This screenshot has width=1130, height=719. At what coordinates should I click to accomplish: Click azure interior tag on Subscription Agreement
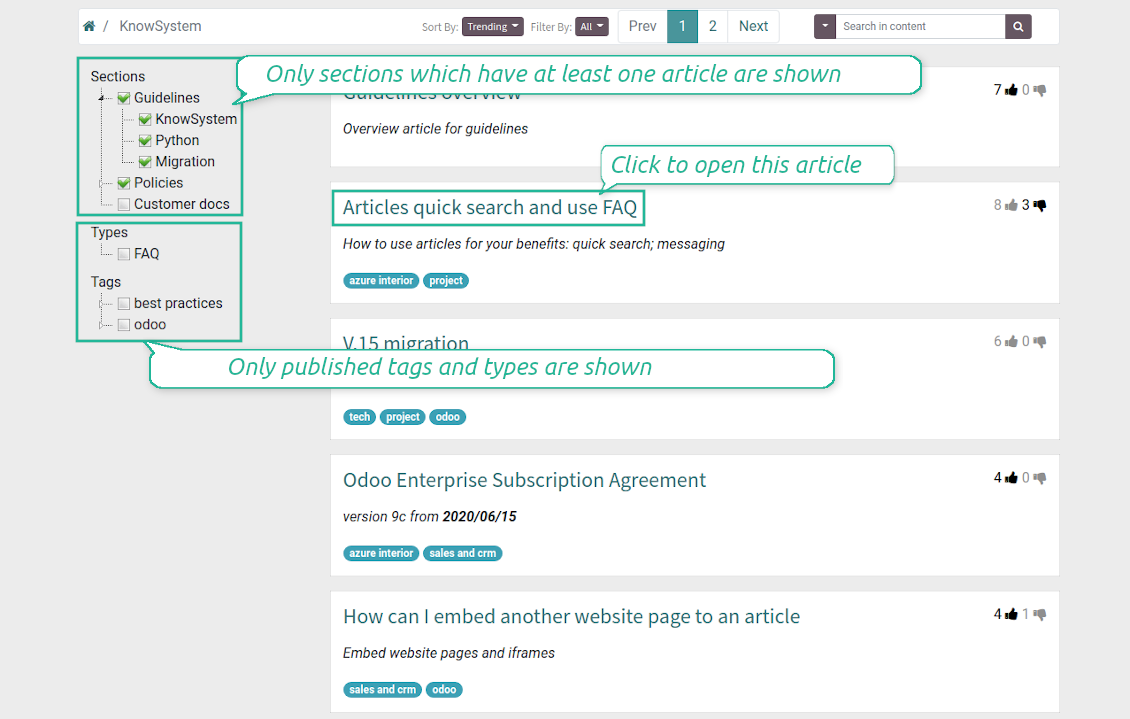click(381, 553)
